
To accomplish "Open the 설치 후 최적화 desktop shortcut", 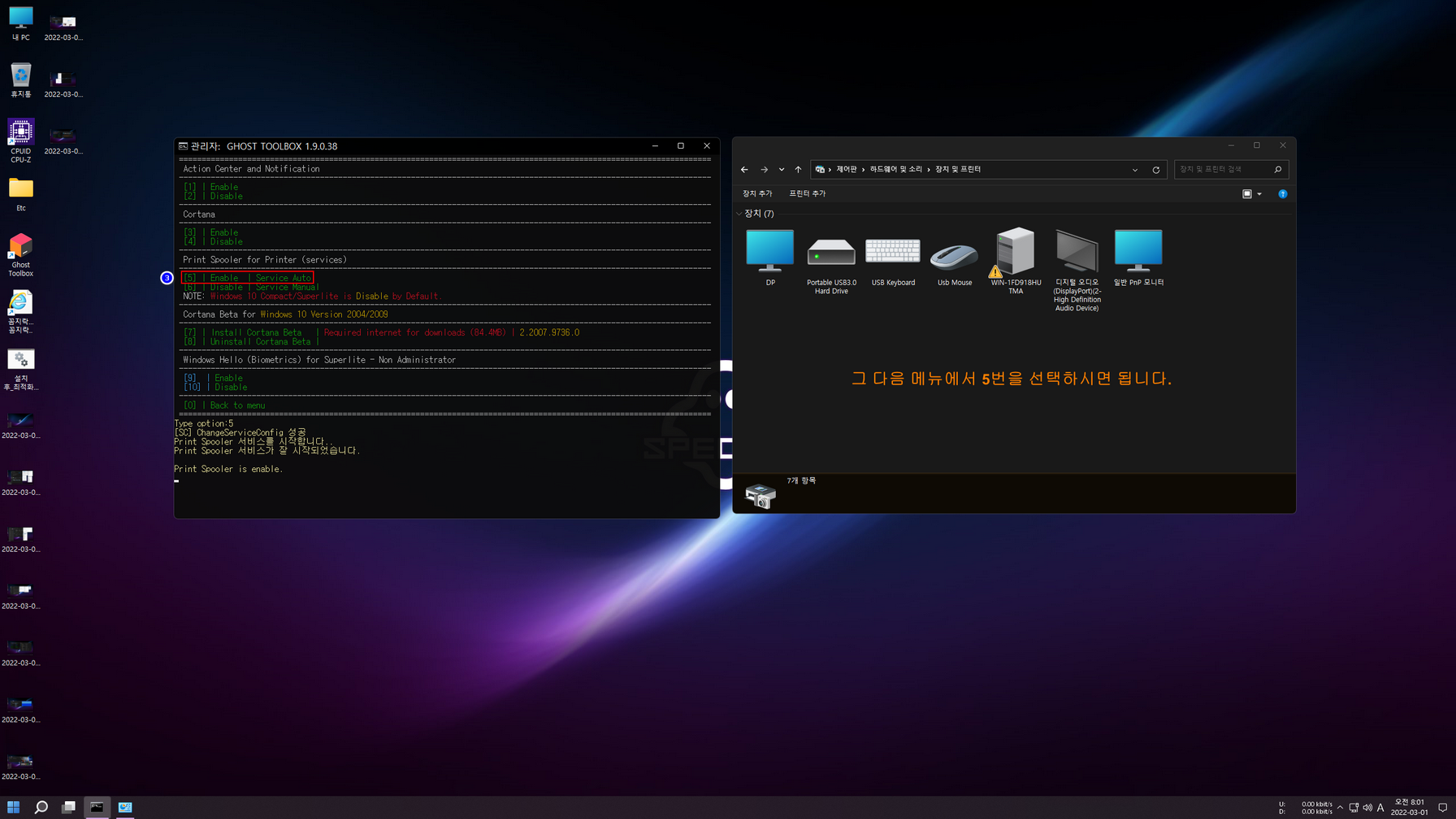I will 20,369.
